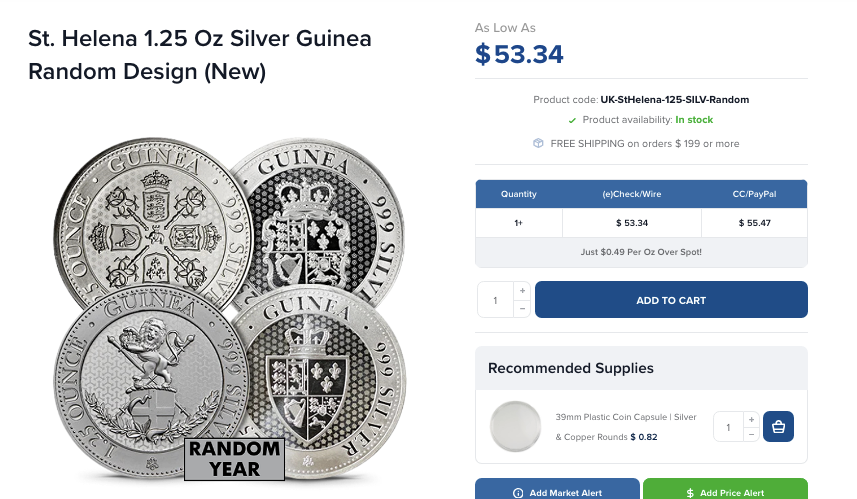Click the coin capsule thumbnail image
The width and height of the screenshot is (857, 499).
pyautogui.click(x=516, y=426)
